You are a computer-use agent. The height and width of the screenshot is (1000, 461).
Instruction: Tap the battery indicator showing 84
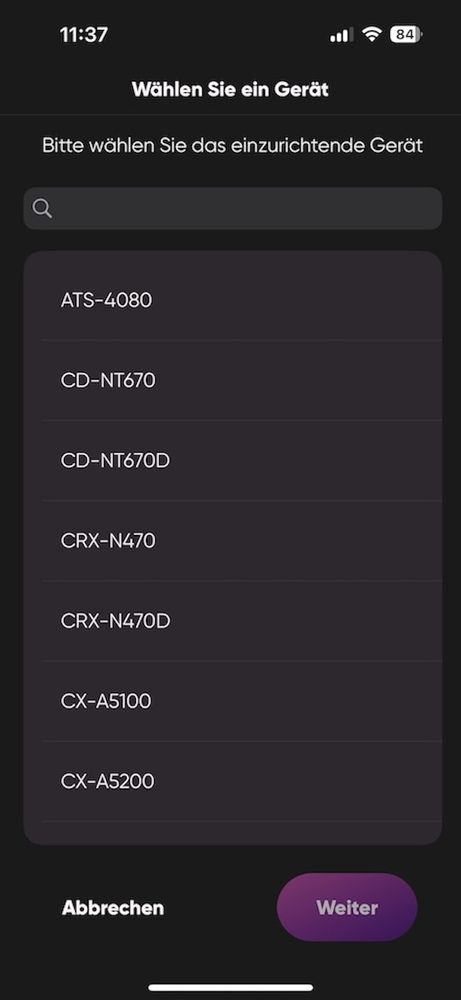[406, 35]
